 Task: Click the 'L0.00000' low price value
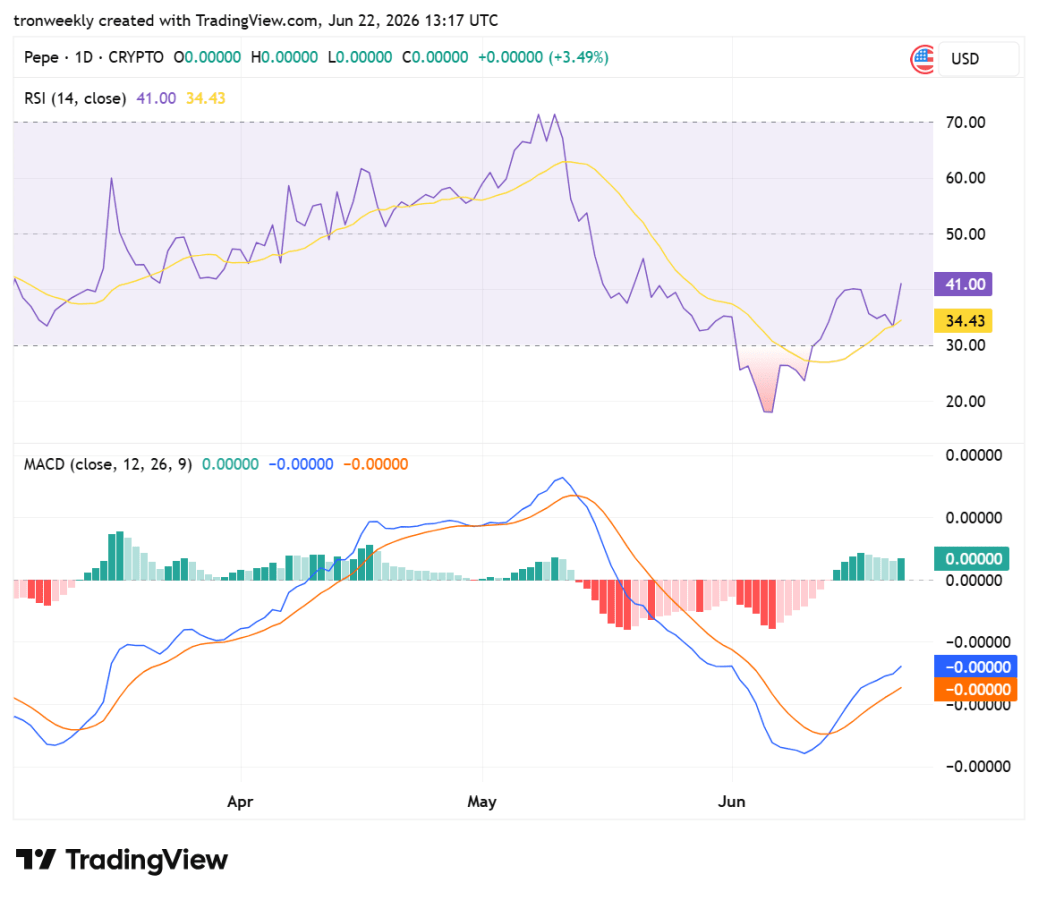[x=360, y=58]
